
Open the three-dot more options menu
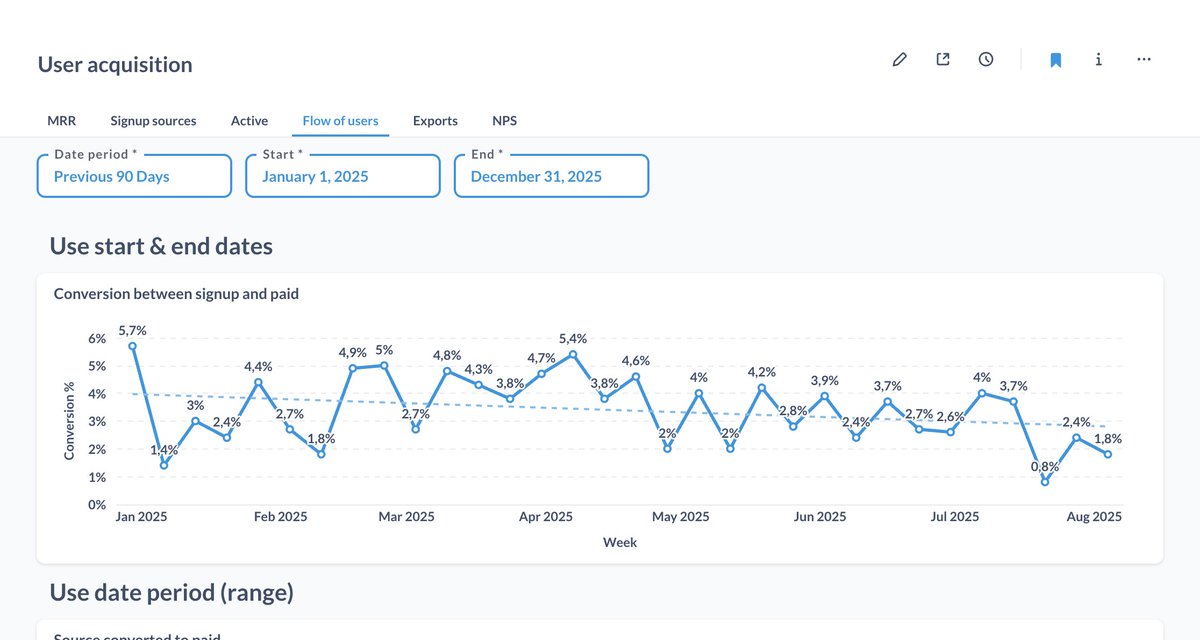pos(1144,60)
